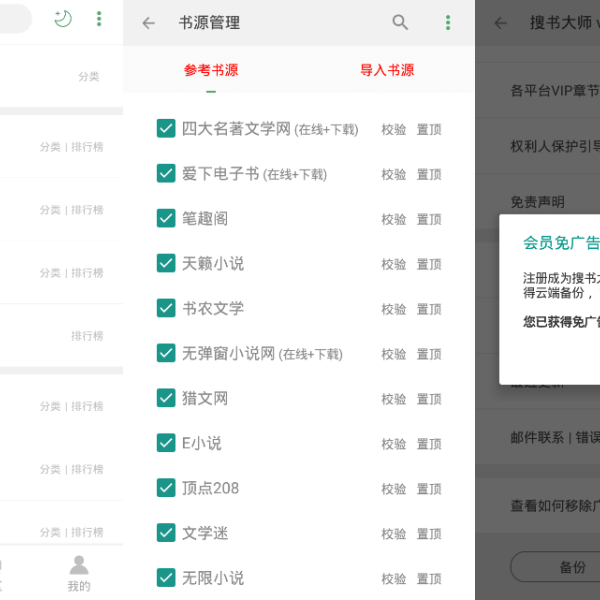Toggle night mode moon icon
Screen dimensions: 600x600
63,19
